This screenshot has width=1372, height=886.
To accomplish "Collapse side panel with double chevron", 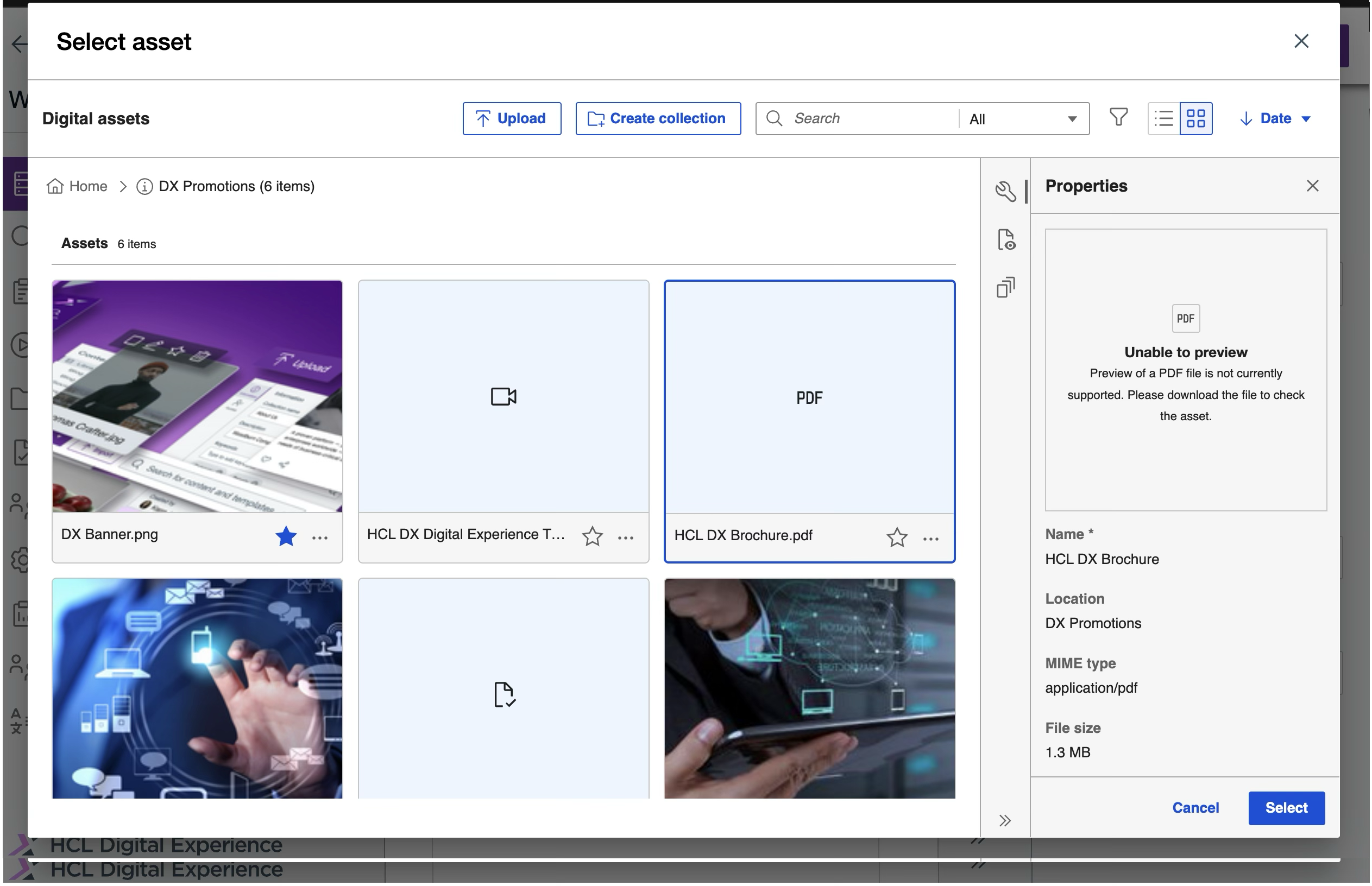I will click(1005, 820).
